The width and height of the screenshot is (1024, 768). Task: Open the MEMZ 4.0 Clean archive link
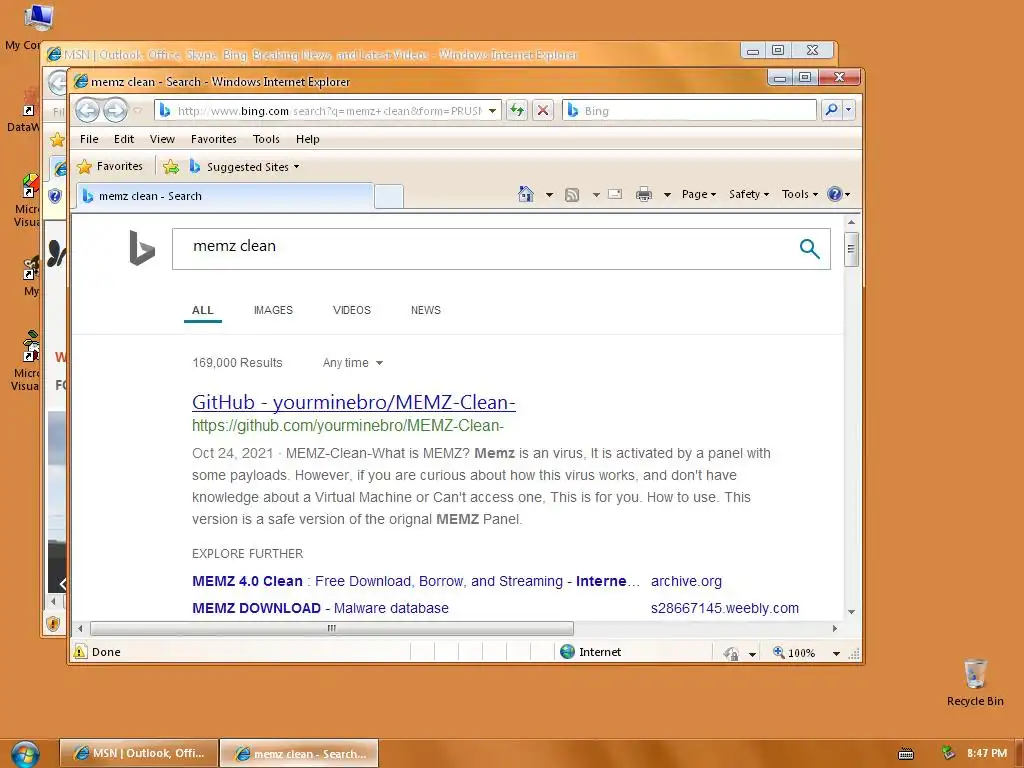pyautogui.click(x=415, y=581)
